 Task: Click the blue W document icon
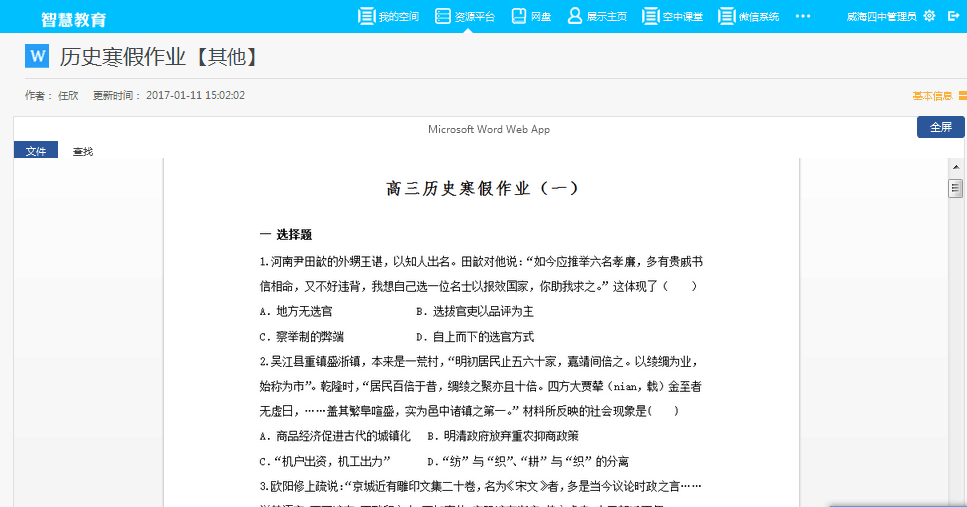[x=37, y=57]
